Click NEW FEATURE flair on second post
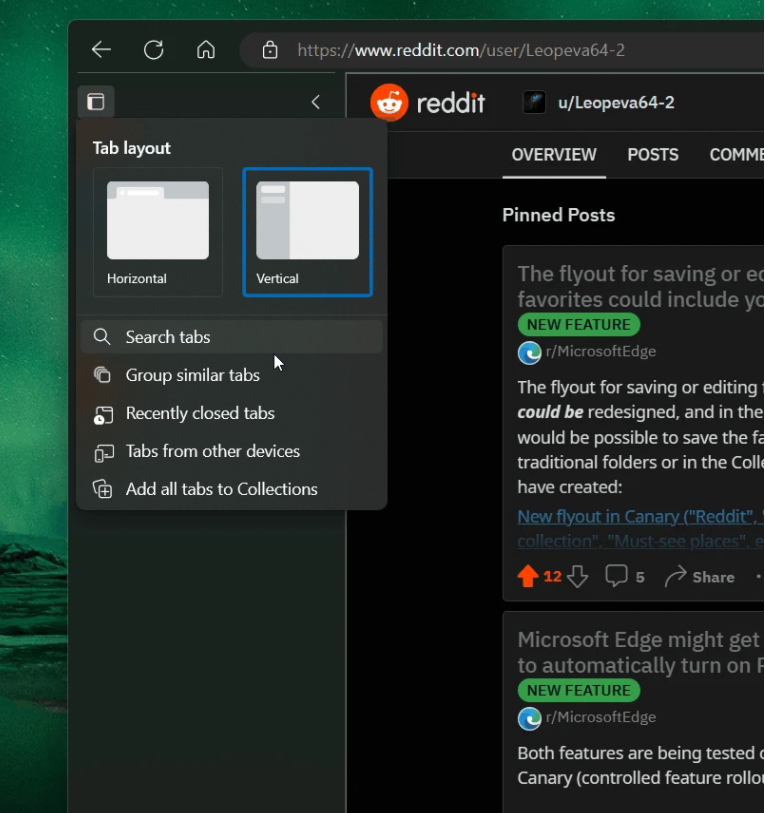 [x=579, y=690]
